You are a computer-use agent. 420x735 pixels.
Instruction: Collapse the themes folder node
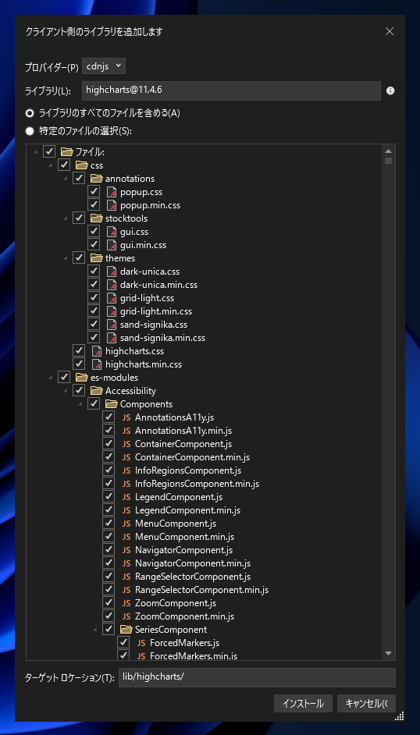pos(65,258)
